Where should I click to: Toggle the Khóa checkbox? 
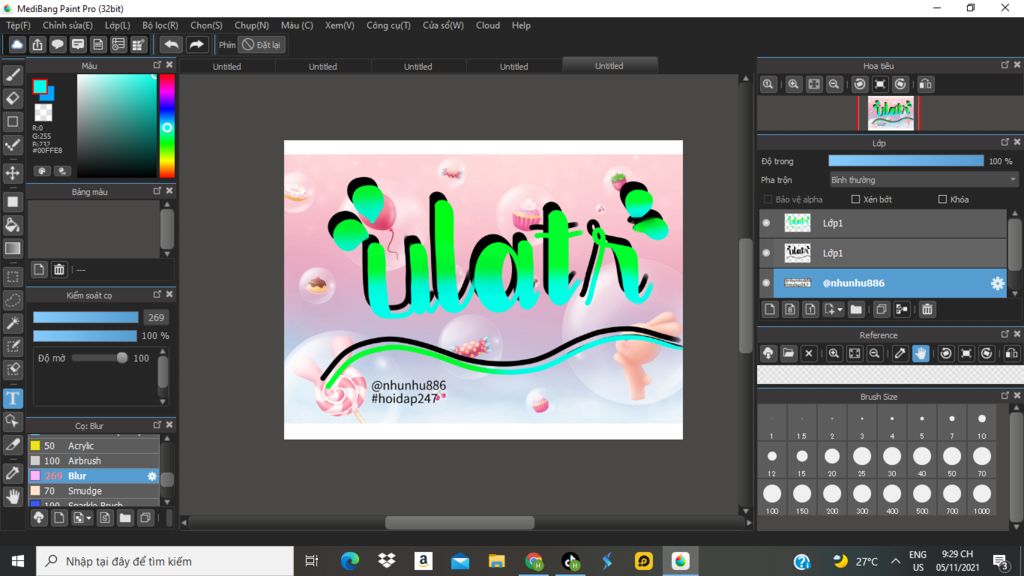[942, 199]
